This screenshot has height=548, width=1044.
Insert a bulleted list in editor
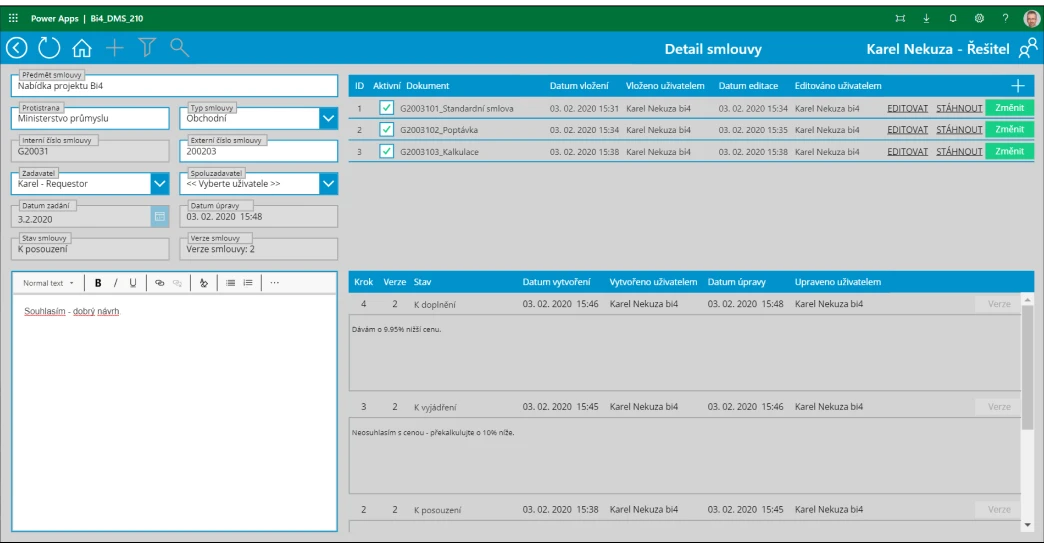(x=230, y=283)
